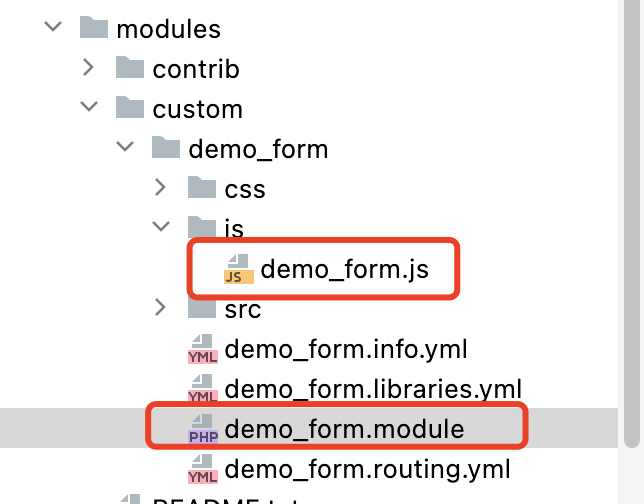Click the YML icon beside demo_form.info.yml
The height and width of the screenshot is (504, 644).
pyautogui.click(x=202, y=350)
